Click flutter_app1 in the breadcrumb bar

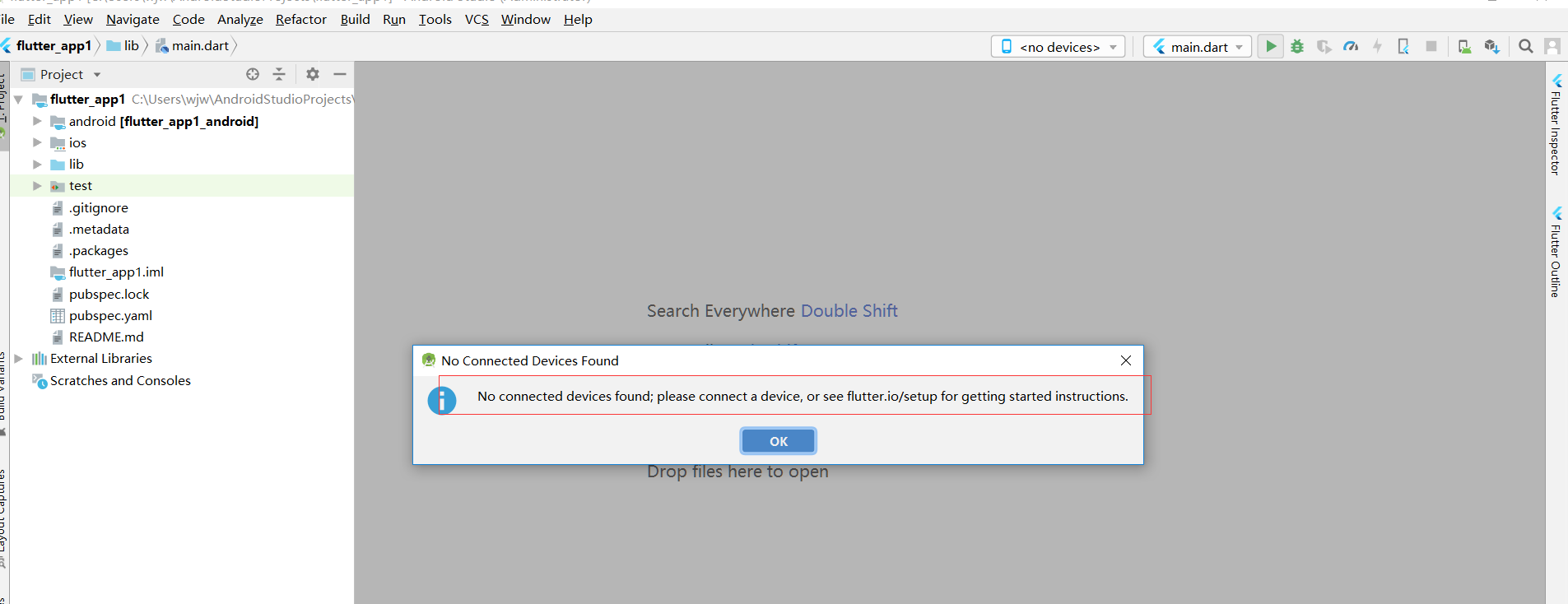[x=54, y=46]
